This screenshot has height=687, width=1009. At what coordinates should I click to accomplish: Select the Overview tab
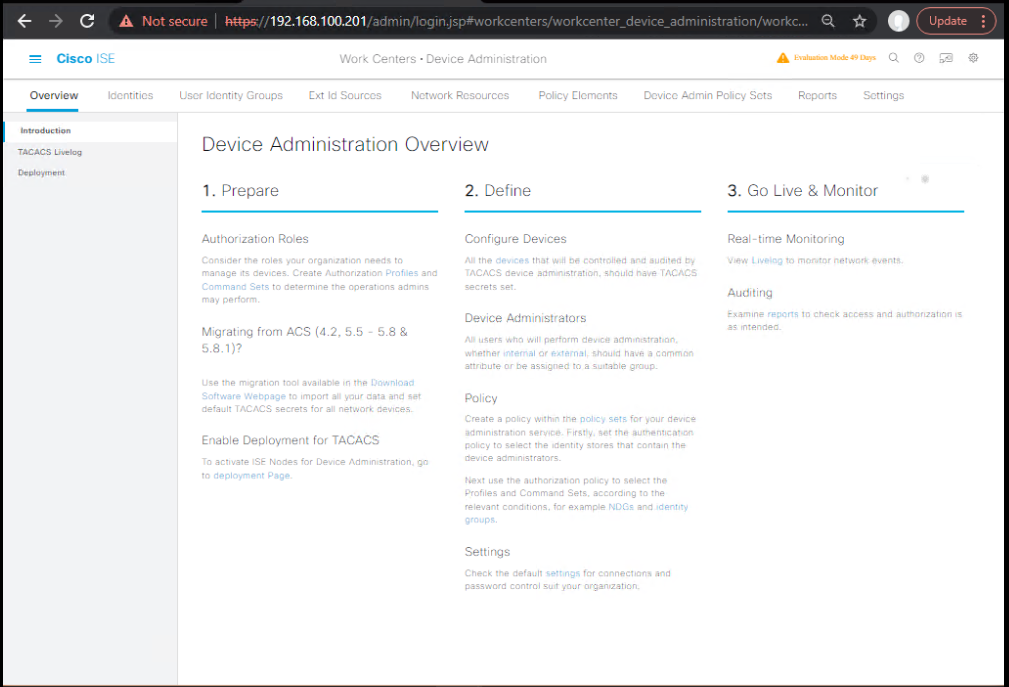coord(53,95)
